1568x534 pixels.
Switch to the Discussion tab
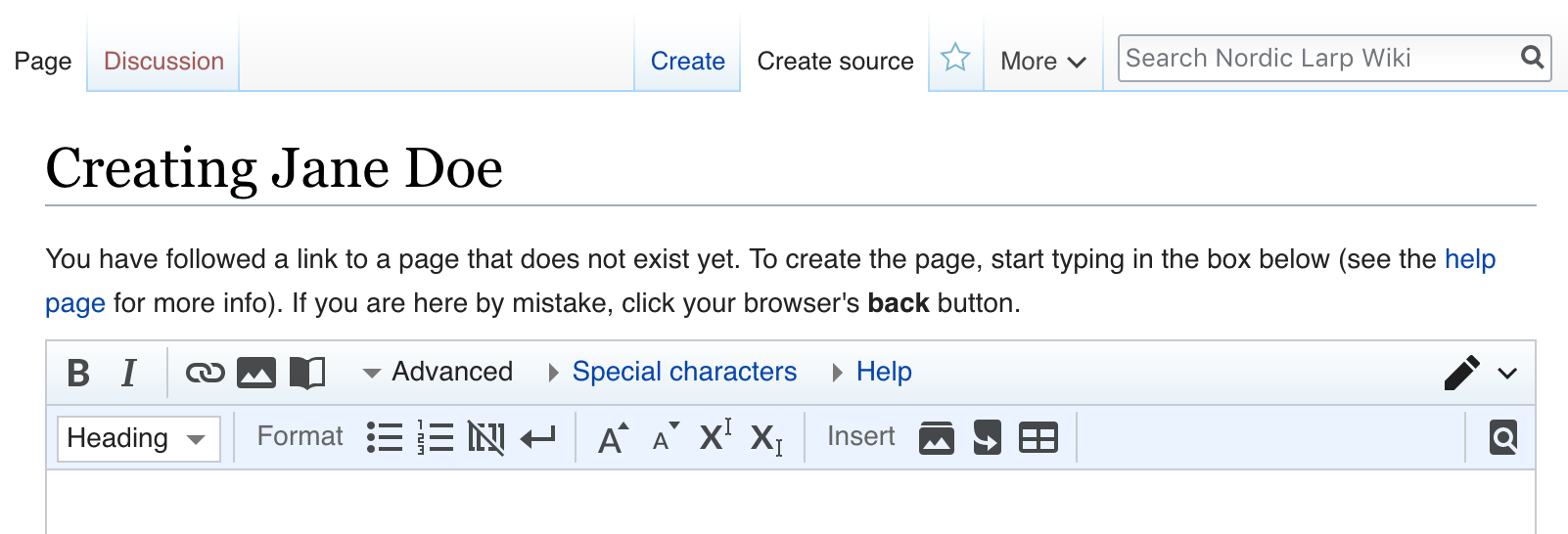[x=163, y=61]
